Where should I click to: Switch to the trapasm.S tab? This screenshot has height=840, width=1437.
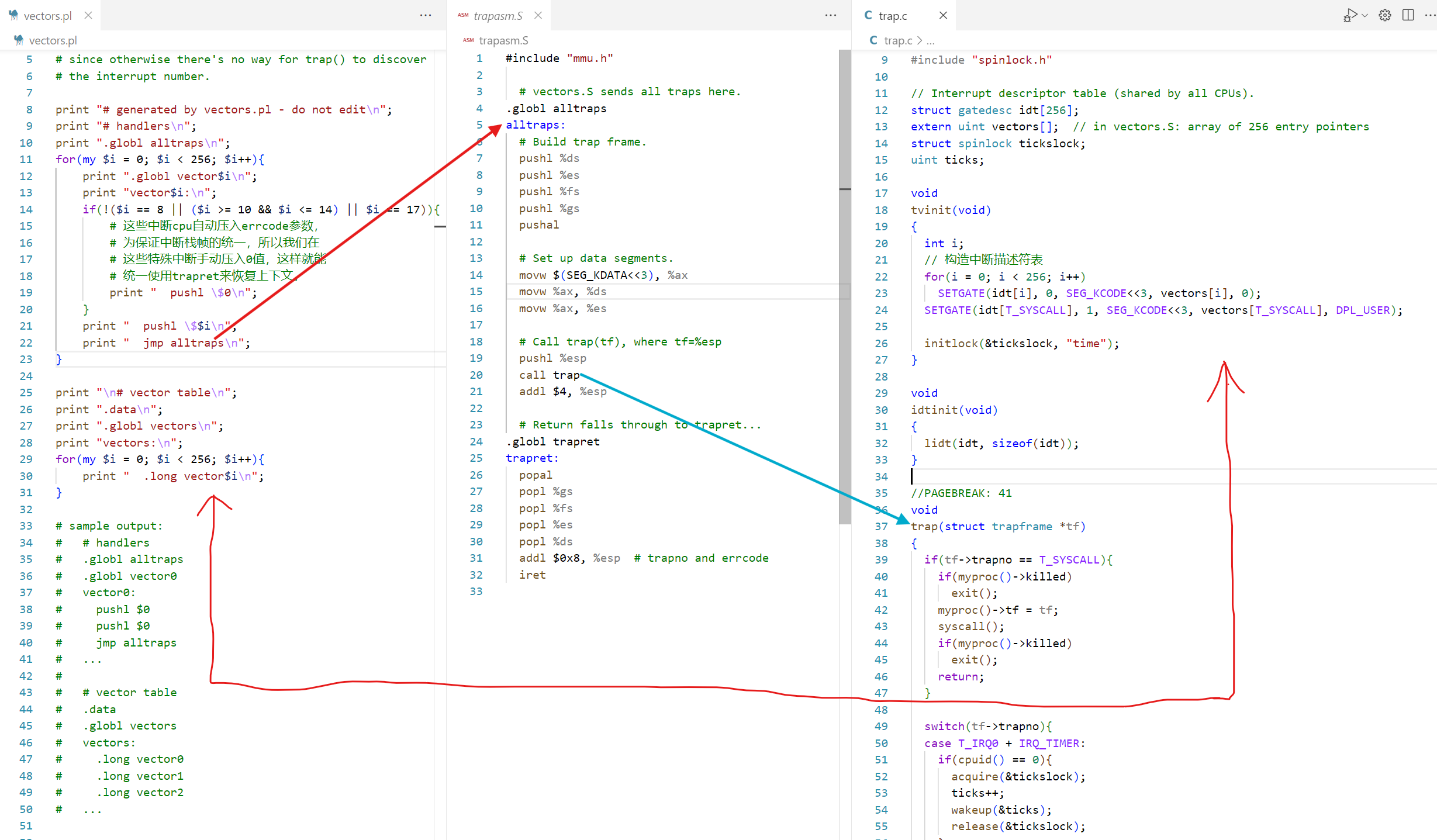[x=498, y=16]
